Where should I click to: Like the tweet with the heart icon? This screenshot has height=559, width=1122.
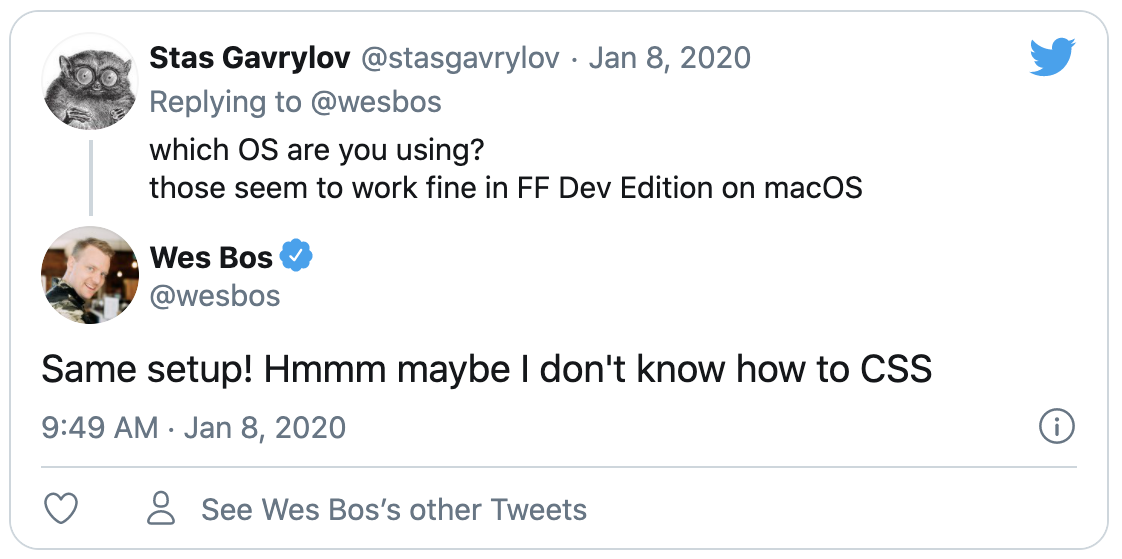click(x=63, y=509)
